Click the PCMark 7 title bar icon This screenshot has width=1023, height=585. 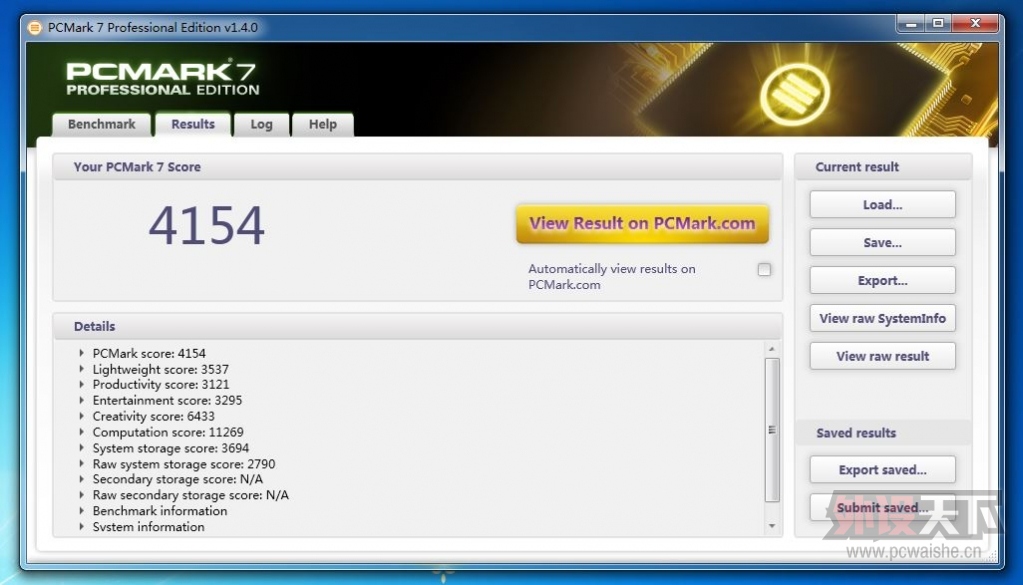(x=35, y=27)
